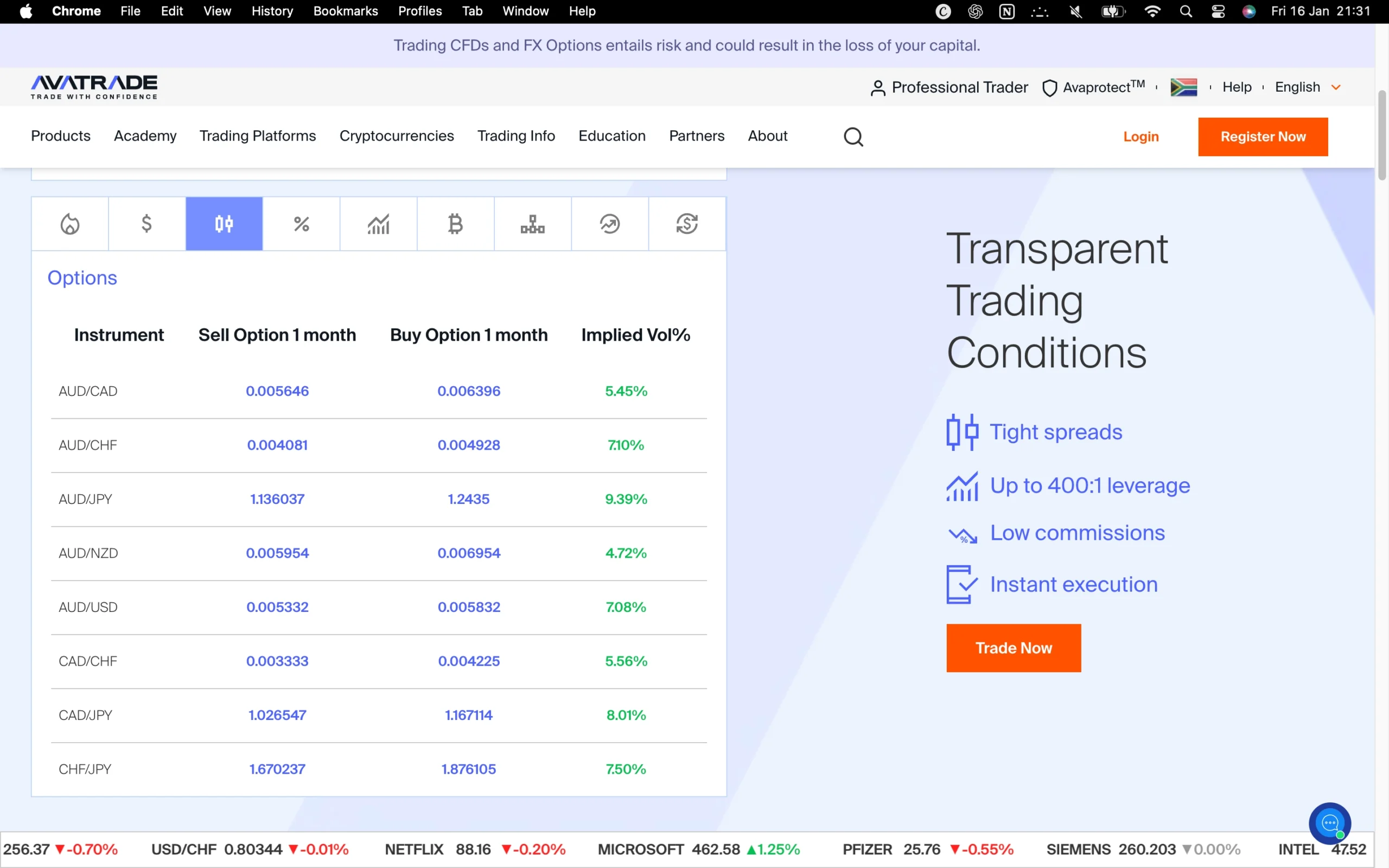Open the Bitcoin cryptocurrencies instrument tab
The image size is (1389, 868).
click(x=455, y=224)
